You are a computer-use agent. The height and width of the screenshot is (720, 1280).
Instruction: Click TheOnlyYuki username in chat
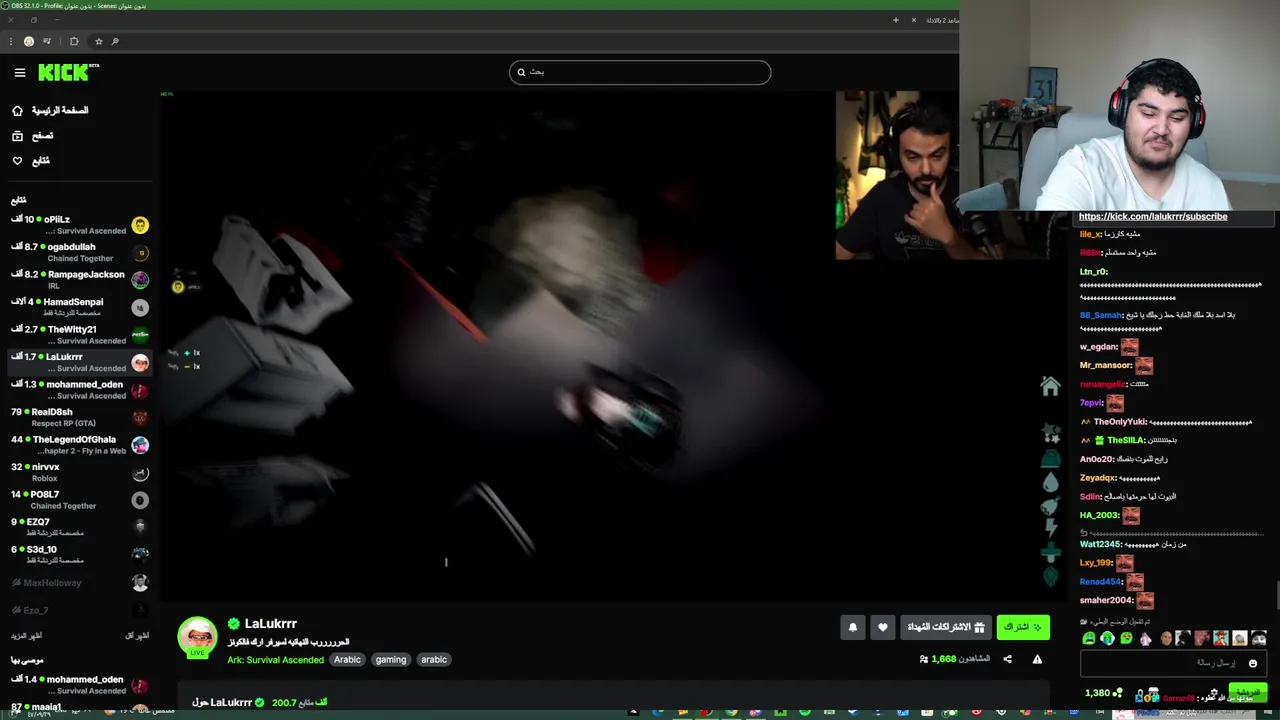[1120, 422]
